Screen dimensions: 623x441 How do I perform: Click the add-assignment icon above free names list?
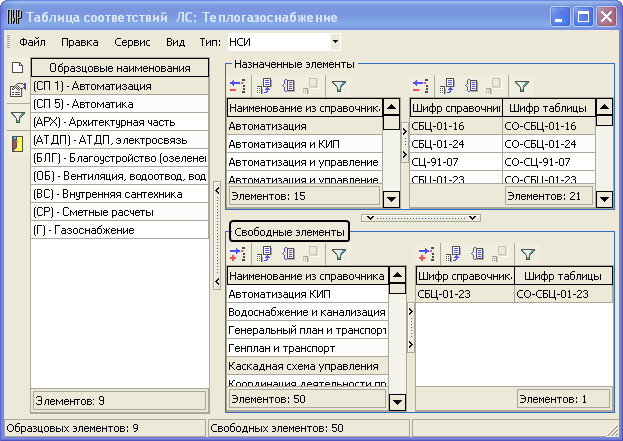click(x=238, y=253)
